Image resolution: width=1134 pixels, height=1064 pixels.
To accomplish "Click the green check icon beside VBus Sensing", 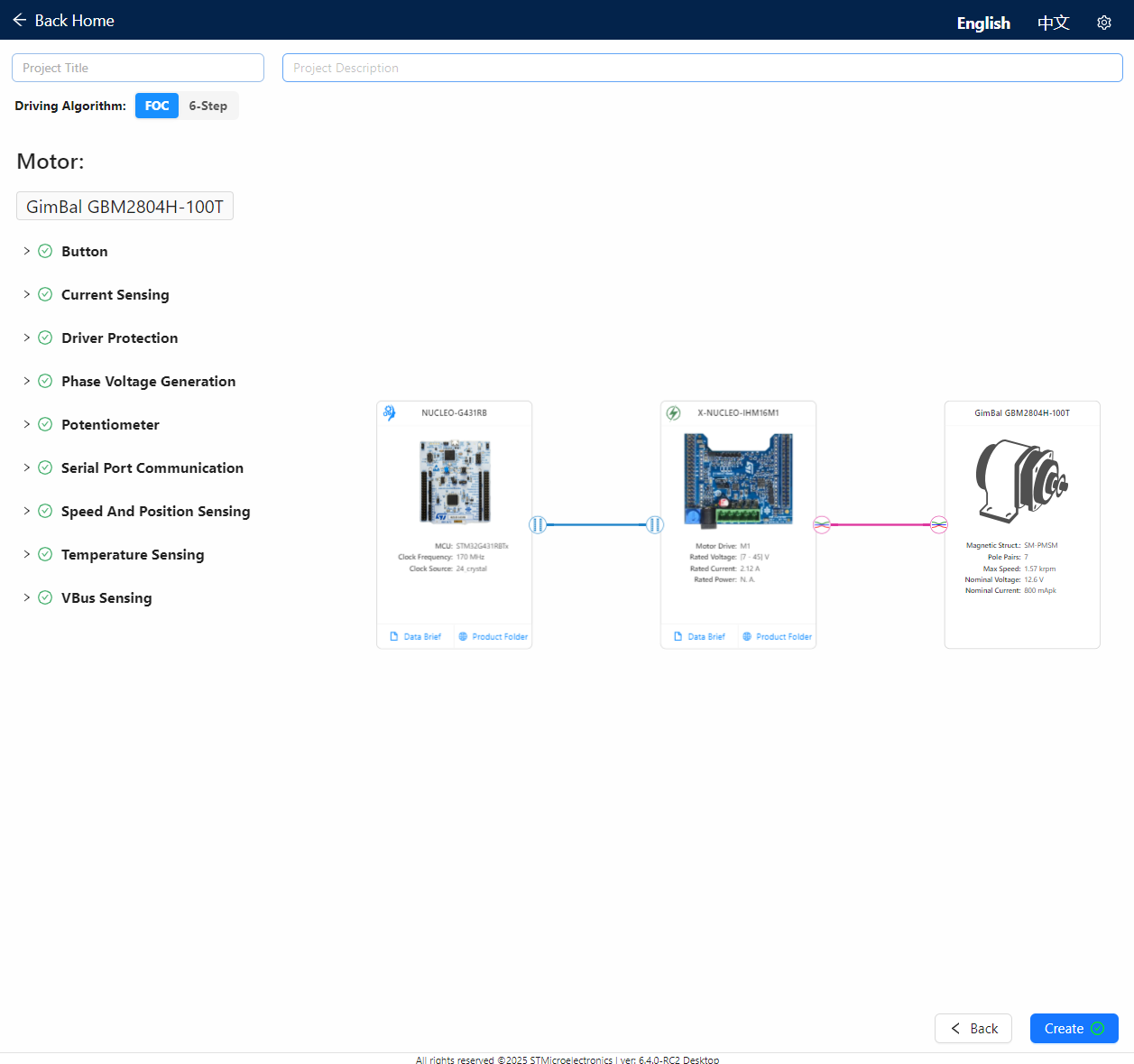I will (45, 597).
